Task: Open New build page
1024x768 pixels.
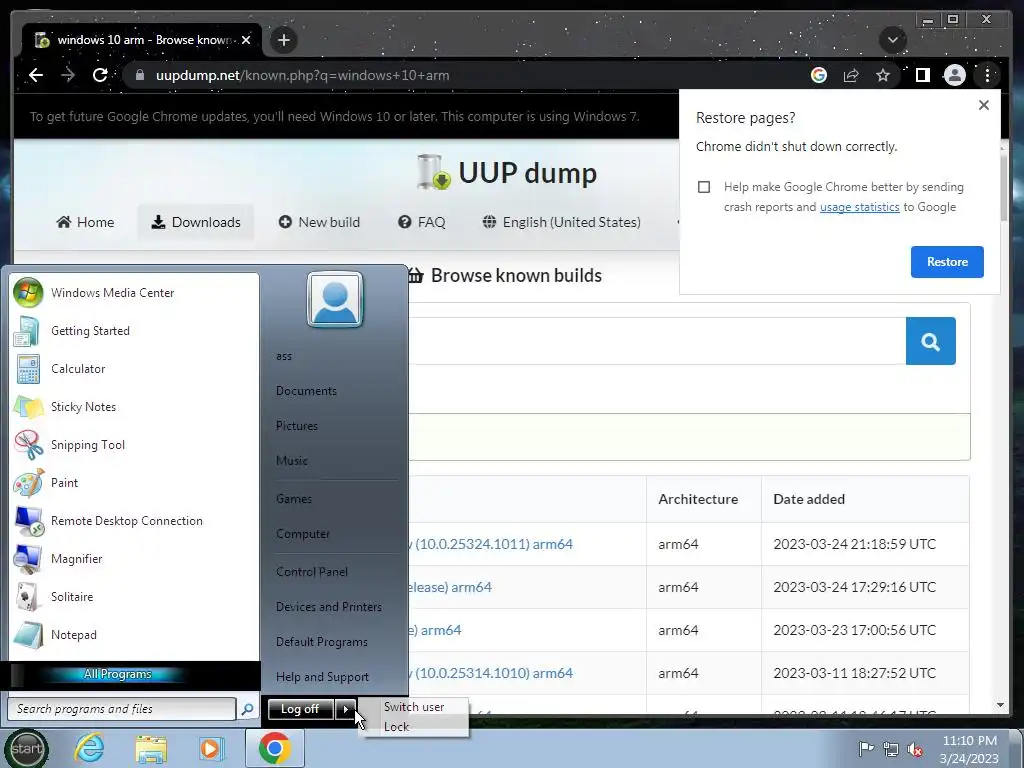Action: pos(319,222)
